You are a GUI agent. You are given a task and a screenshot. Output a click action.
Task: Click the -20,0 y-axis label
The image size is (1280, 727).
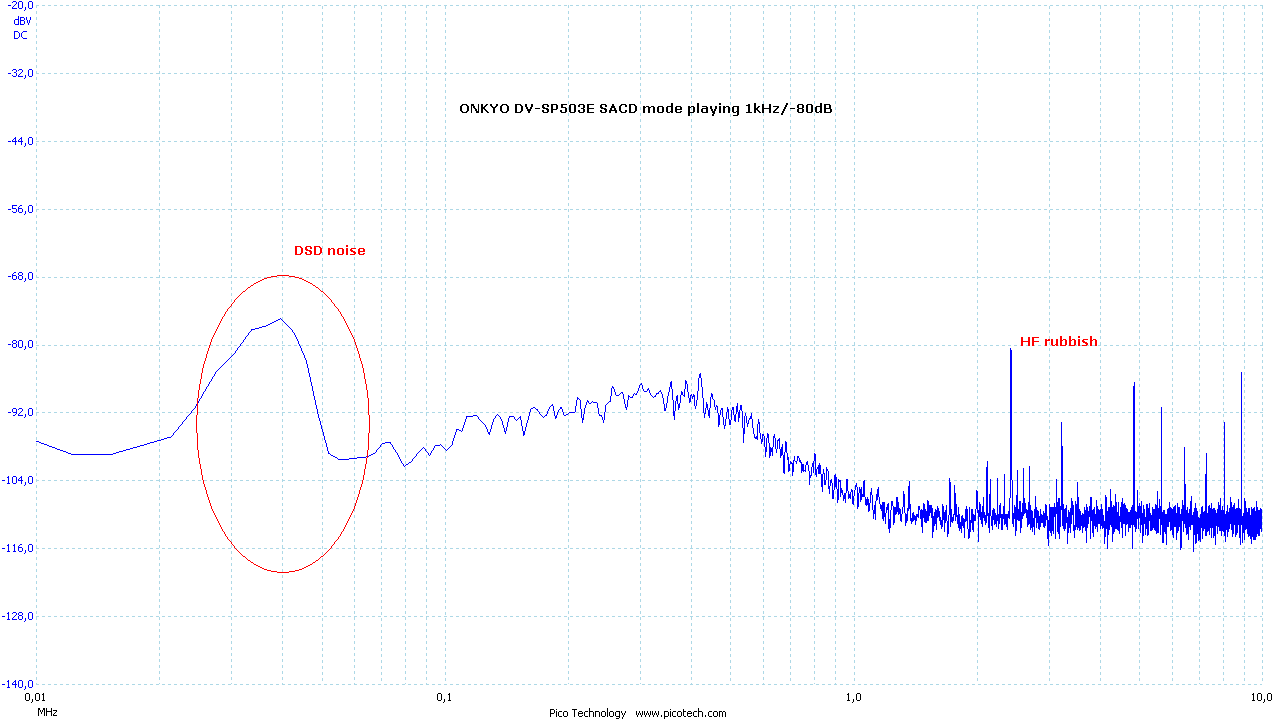[x=20, y=6]
